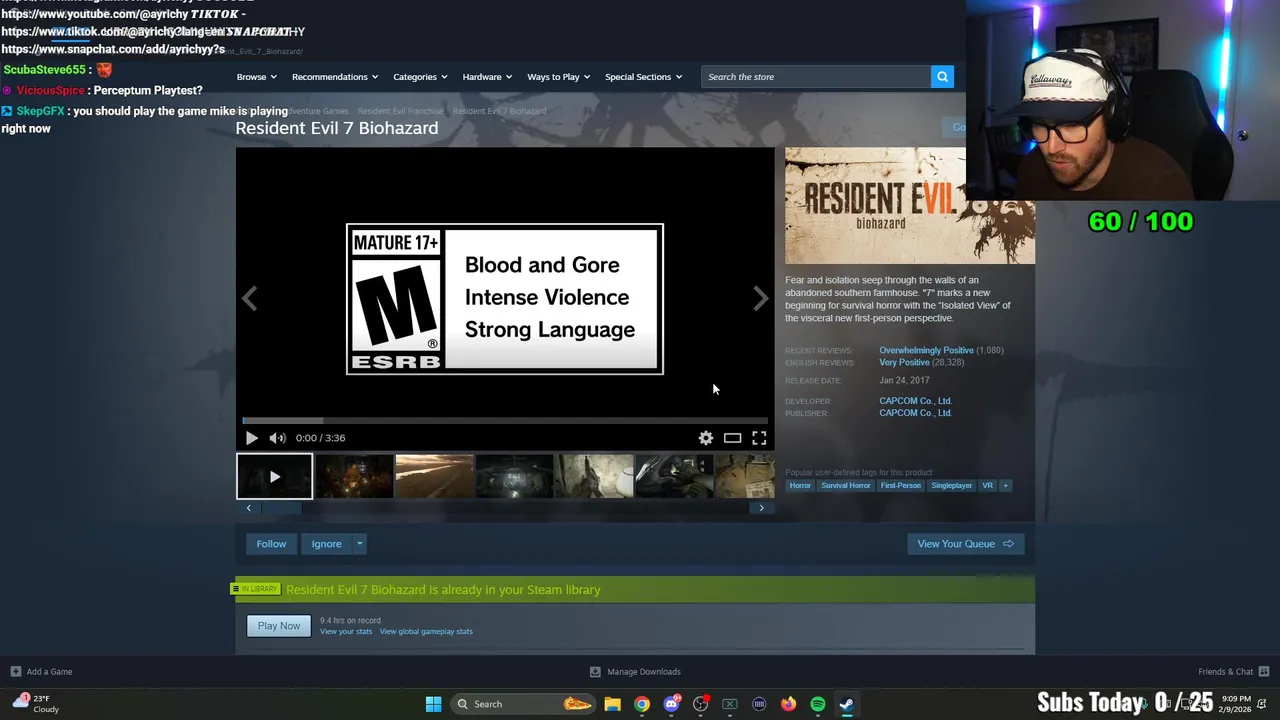1280x720 pixels.
Task: Open Manage Downloads
Action: click(x=635, y=672)
